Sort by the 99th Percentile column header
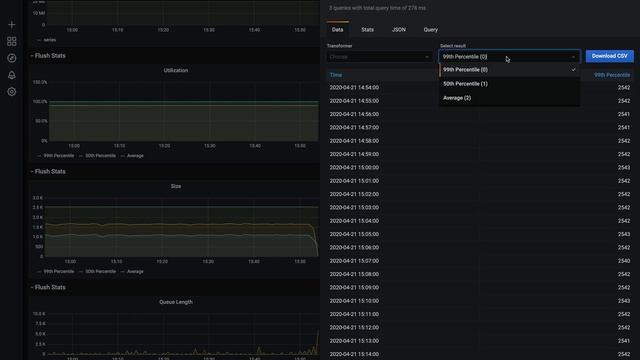 pyautogui.click(x=612, y=75)
